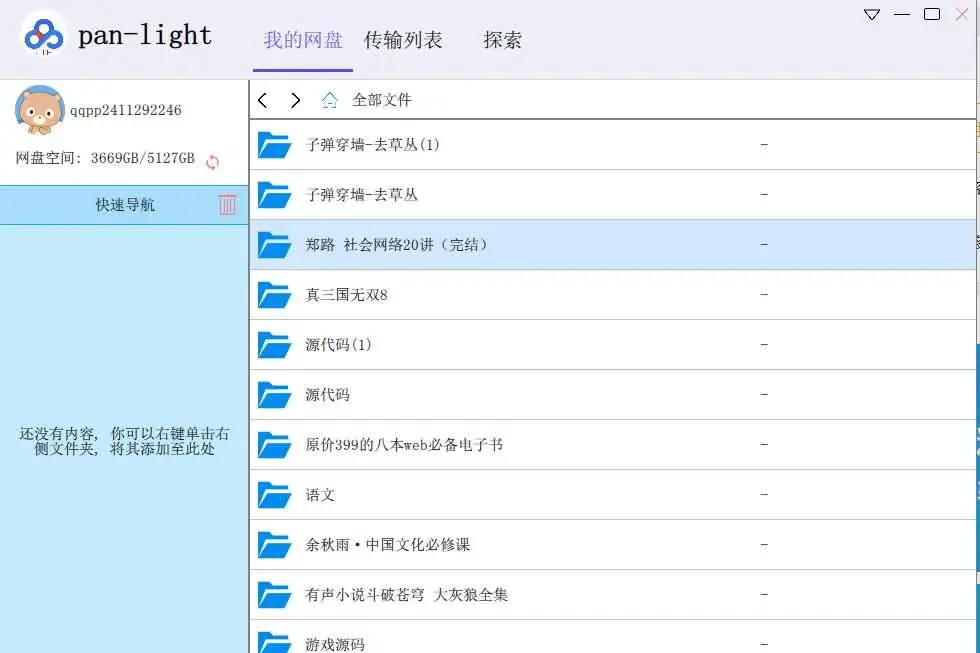Open the dropdown triangle menu in title bar
The width and height of the screenshot is (980, 653).
[872, 14]
